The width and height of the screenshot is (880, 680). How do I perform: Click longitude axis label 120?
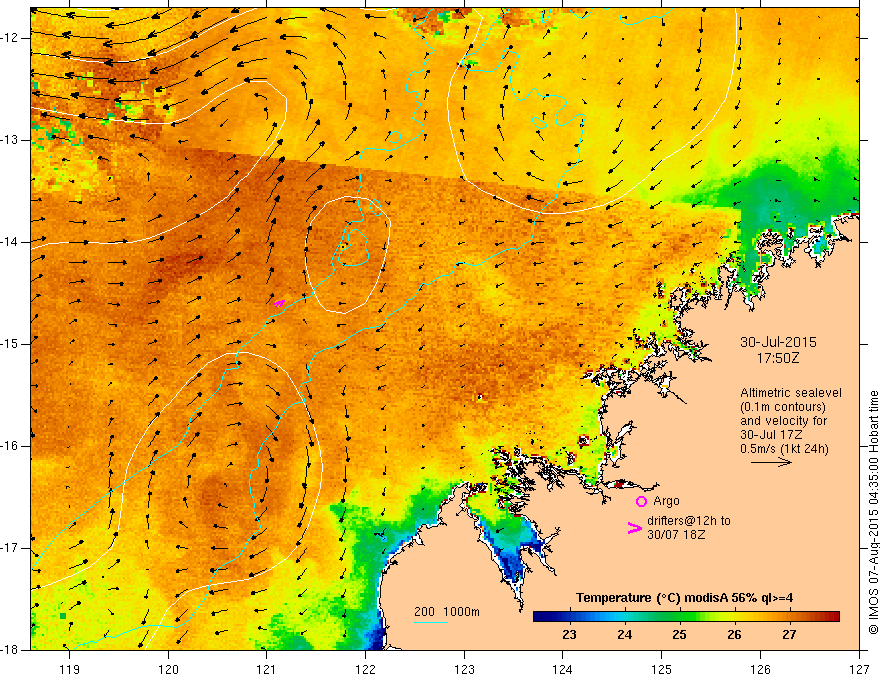[168, 669]
